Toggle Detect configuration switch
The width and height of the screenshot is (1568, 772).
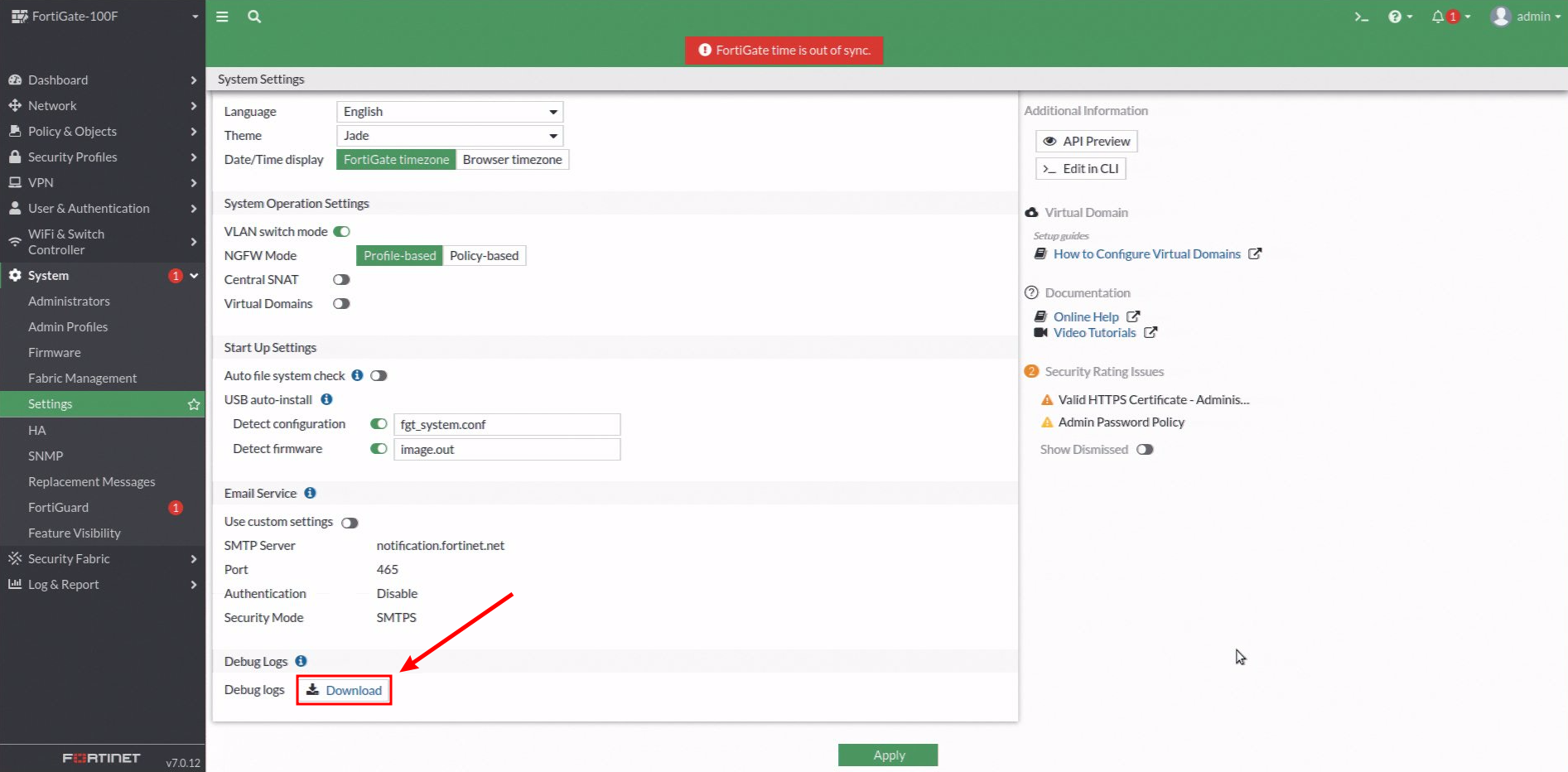tap(379, 424)
